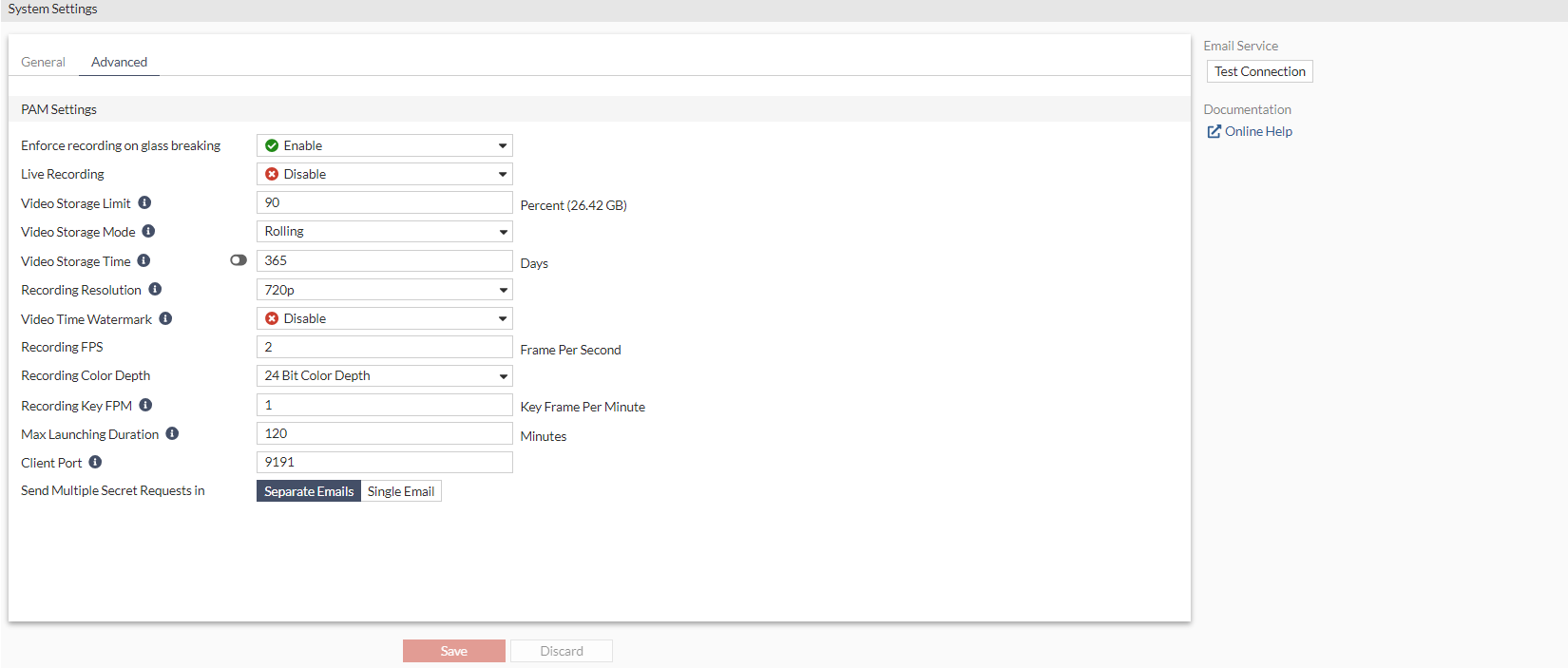Open Enforce recording on glass breaking dropdown
Image resolution: width=1568 pixels, height=668 pixels.
click(385, 145)
